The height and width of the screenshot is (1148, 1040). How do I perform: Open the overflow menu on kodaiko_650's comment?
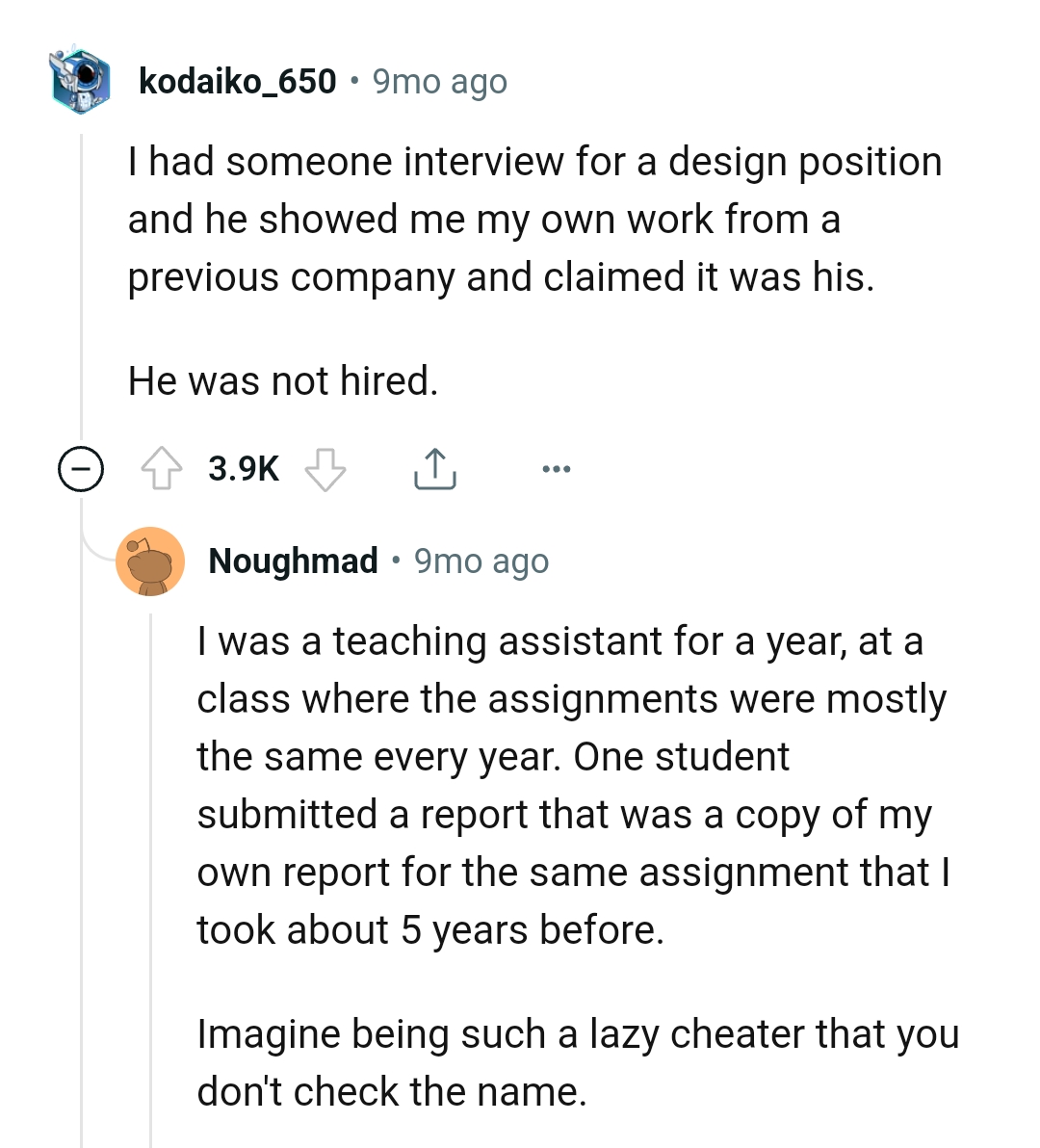coord(557,469)
